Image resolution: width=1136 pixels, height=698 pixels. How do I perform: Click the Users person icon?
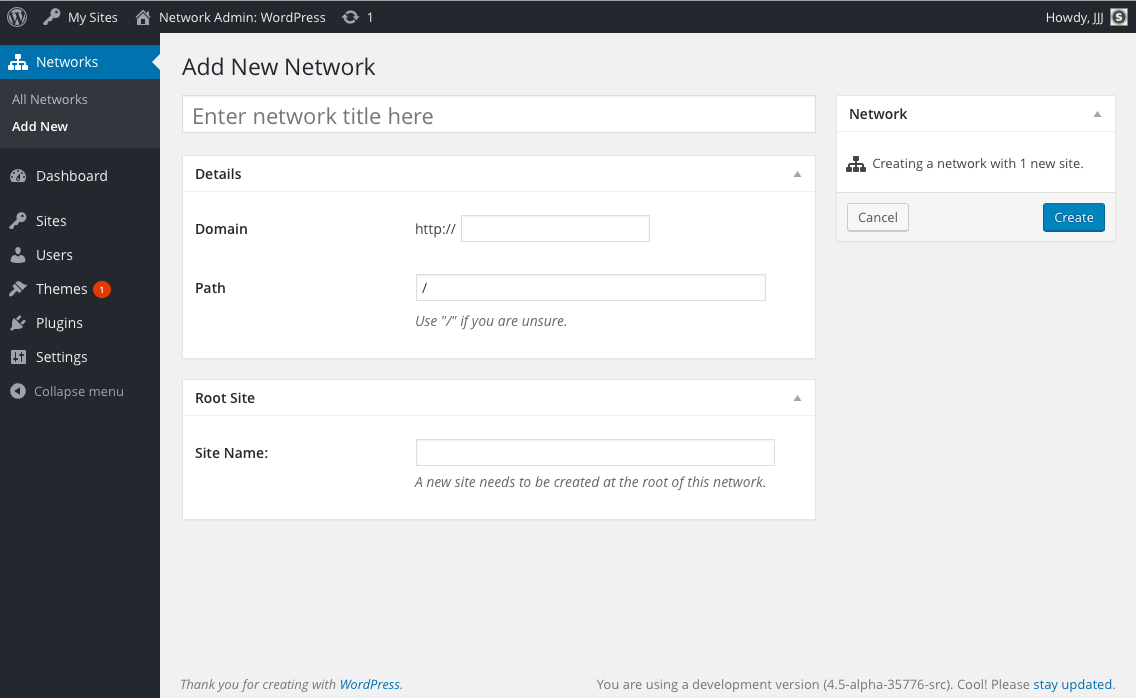click(18, 255)
